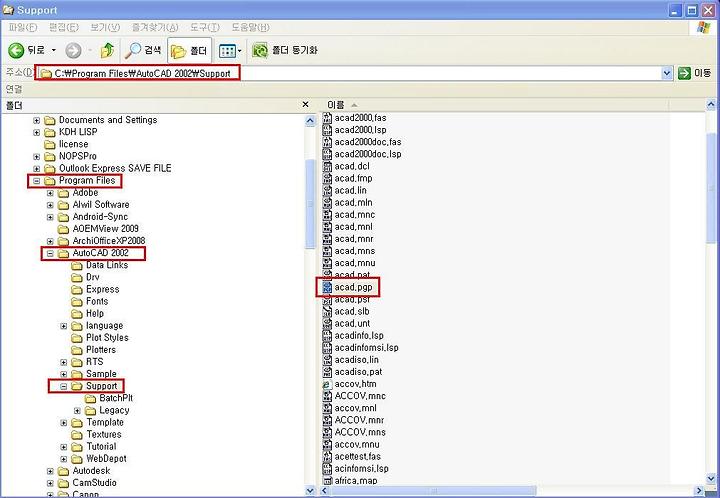Open the Help (도움말) menu
Image resolution: width=720 pixels, height=498 pixels.
(x=250, y=28)
